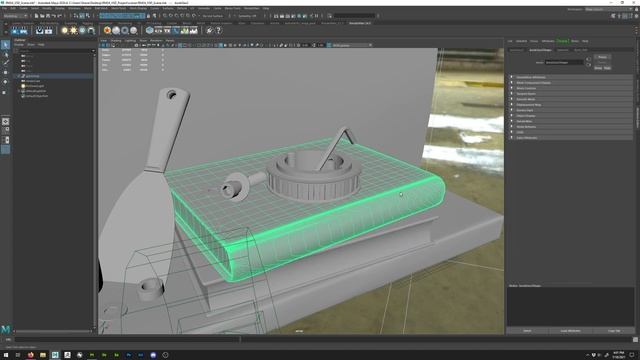Open the Lighting viewport menu
This screenshot has height=360, width=640.
click(x=130, y=40)
